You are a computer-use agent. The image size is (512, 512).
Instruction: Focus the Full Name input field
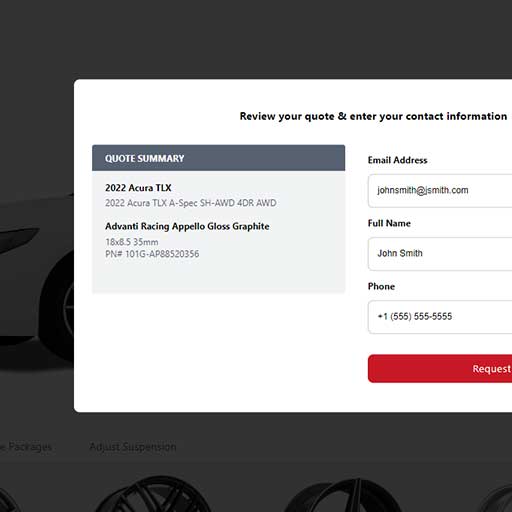pos(440,254)
